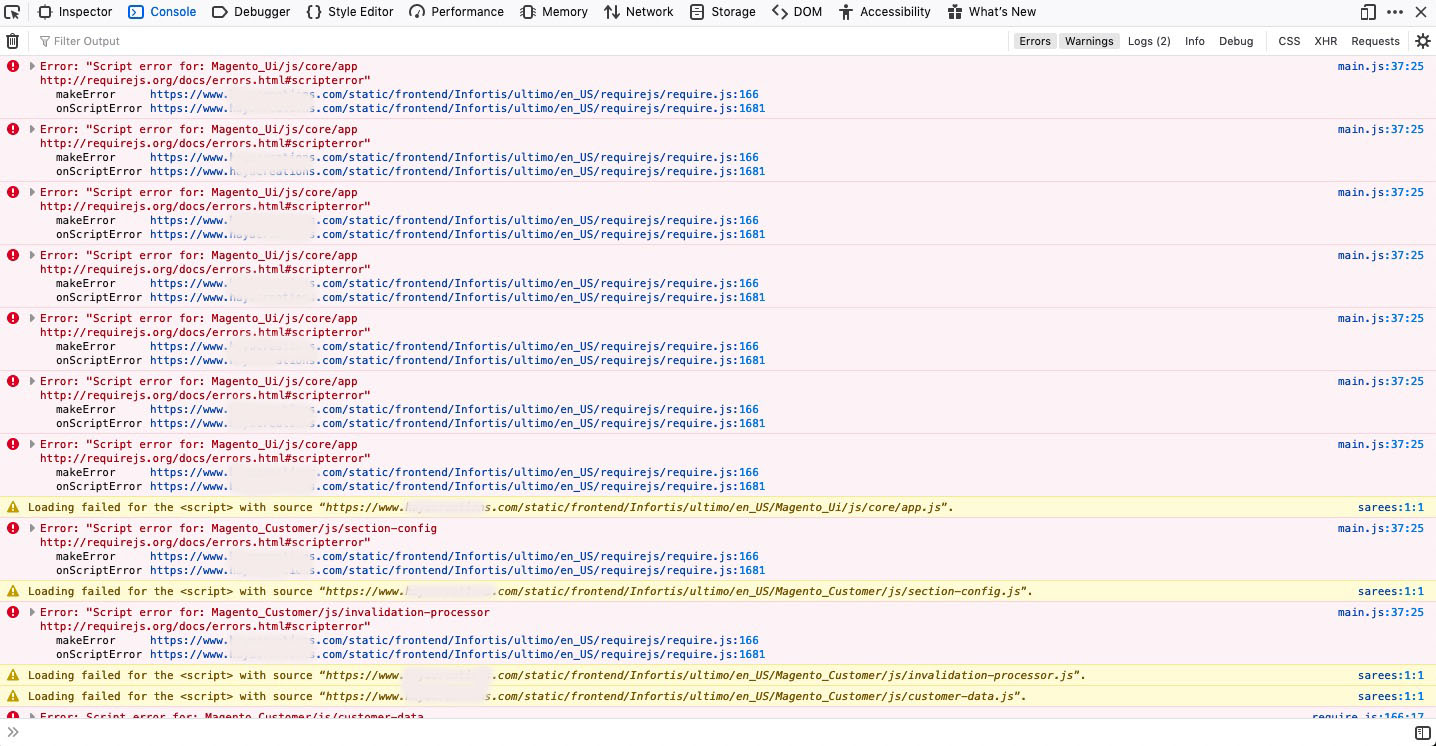Open sarees:1:1 link for app.js warning
This screenshot has height=746, width=1436.
[1391, 507]
